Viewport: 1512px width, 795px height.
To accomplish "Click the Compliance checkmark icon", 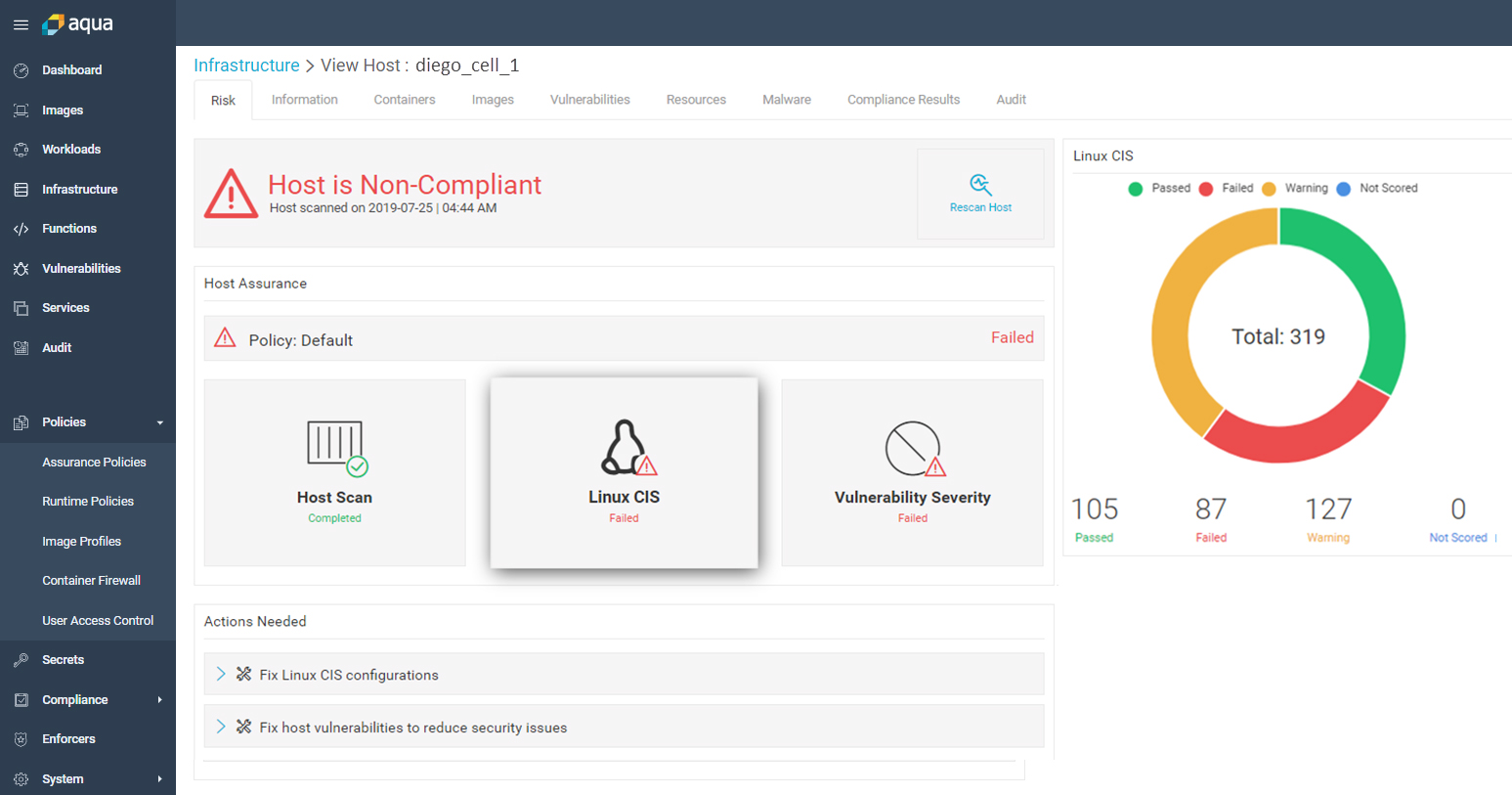I will [x=21, y=700].
